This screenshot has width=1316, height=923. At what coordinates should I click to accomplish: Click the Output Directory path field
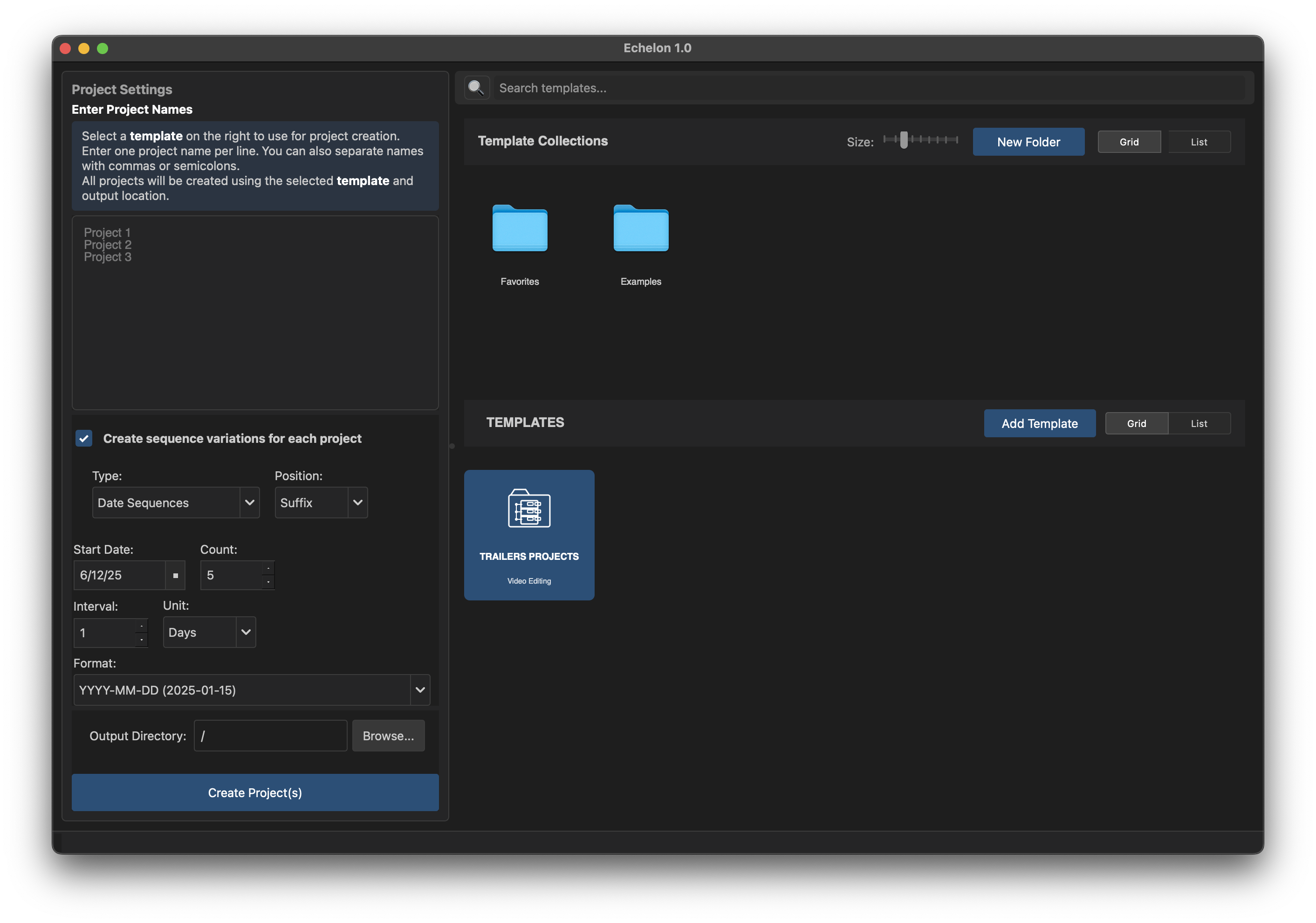click(x=271, y=736)
